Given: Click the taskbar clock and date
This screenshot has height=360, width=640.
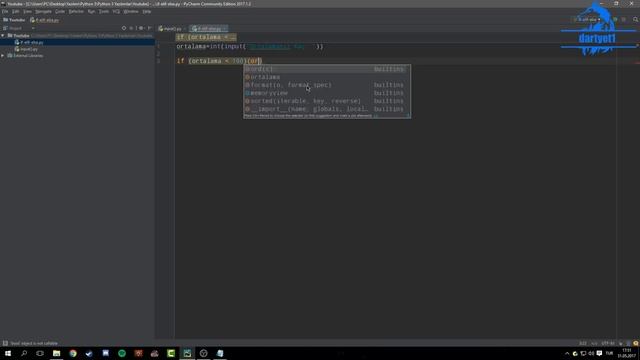Looking at the screenshot, I should click(627, 353).
